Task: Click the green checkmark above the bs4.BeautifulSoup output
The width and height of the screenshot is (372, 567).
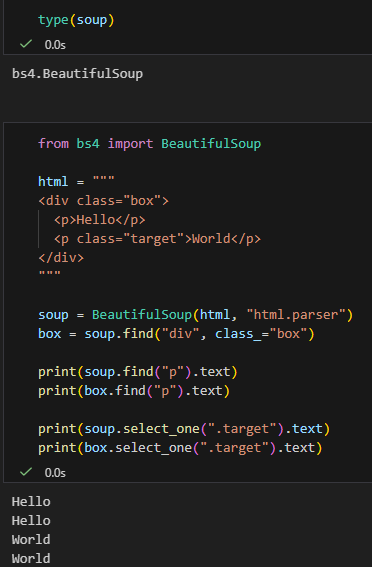Action: click(26, 44)
